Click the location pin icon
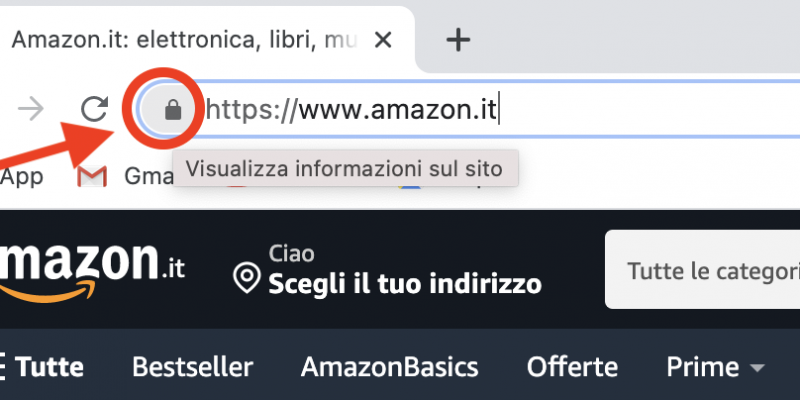Screen dimensions: 800x400 tap(246, 277)
